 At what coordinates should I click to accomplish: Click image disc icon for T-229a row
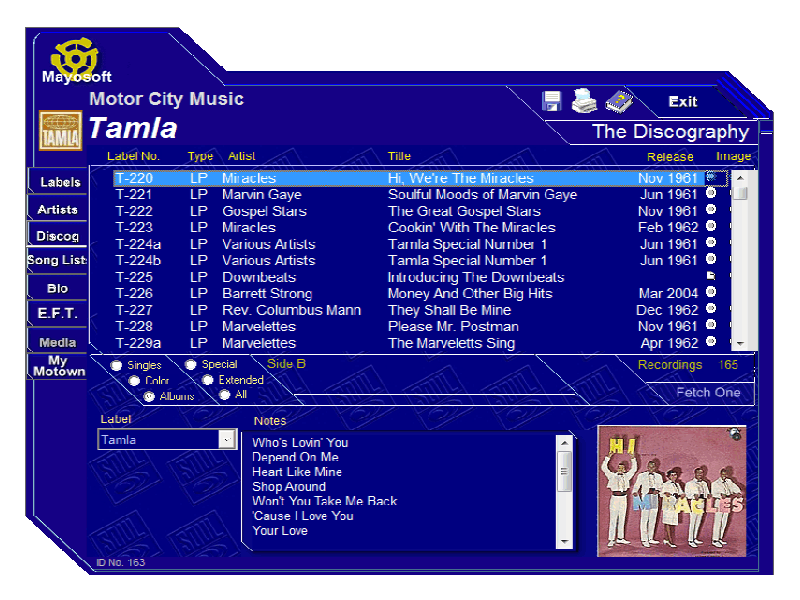711,342
